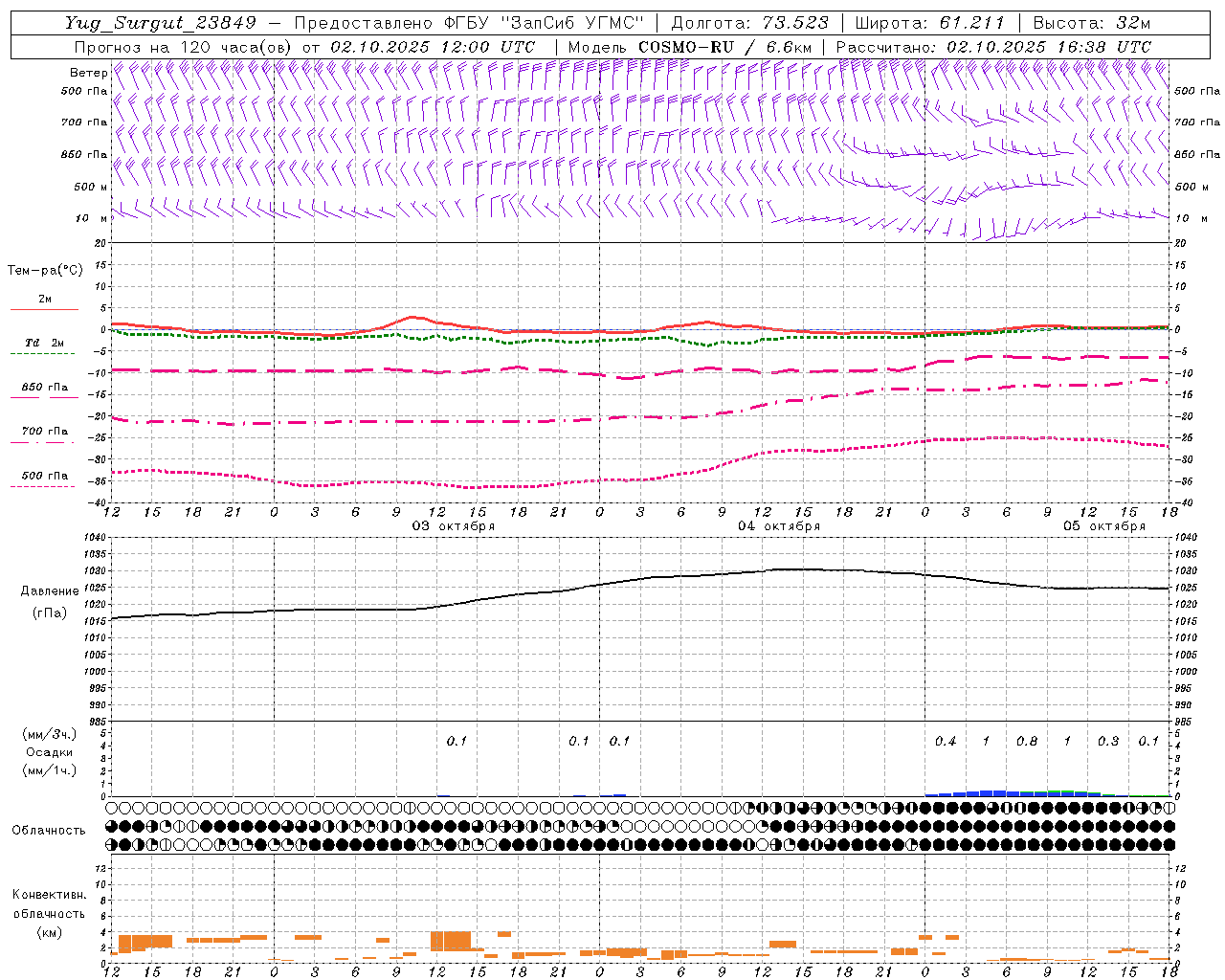
Task: Click the red '2м' temperature legend entry
Action: [45, 300]
